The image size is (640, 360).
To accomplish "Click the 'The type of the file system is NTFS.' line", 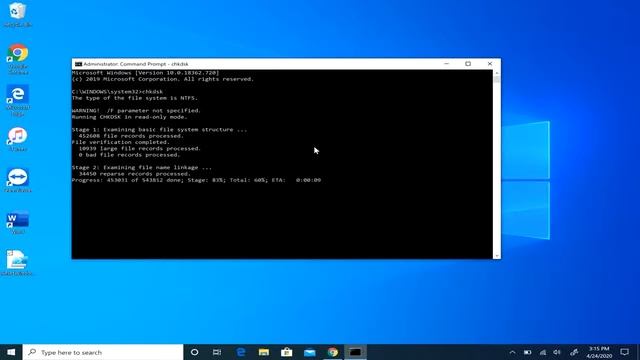I will [135, 98].
